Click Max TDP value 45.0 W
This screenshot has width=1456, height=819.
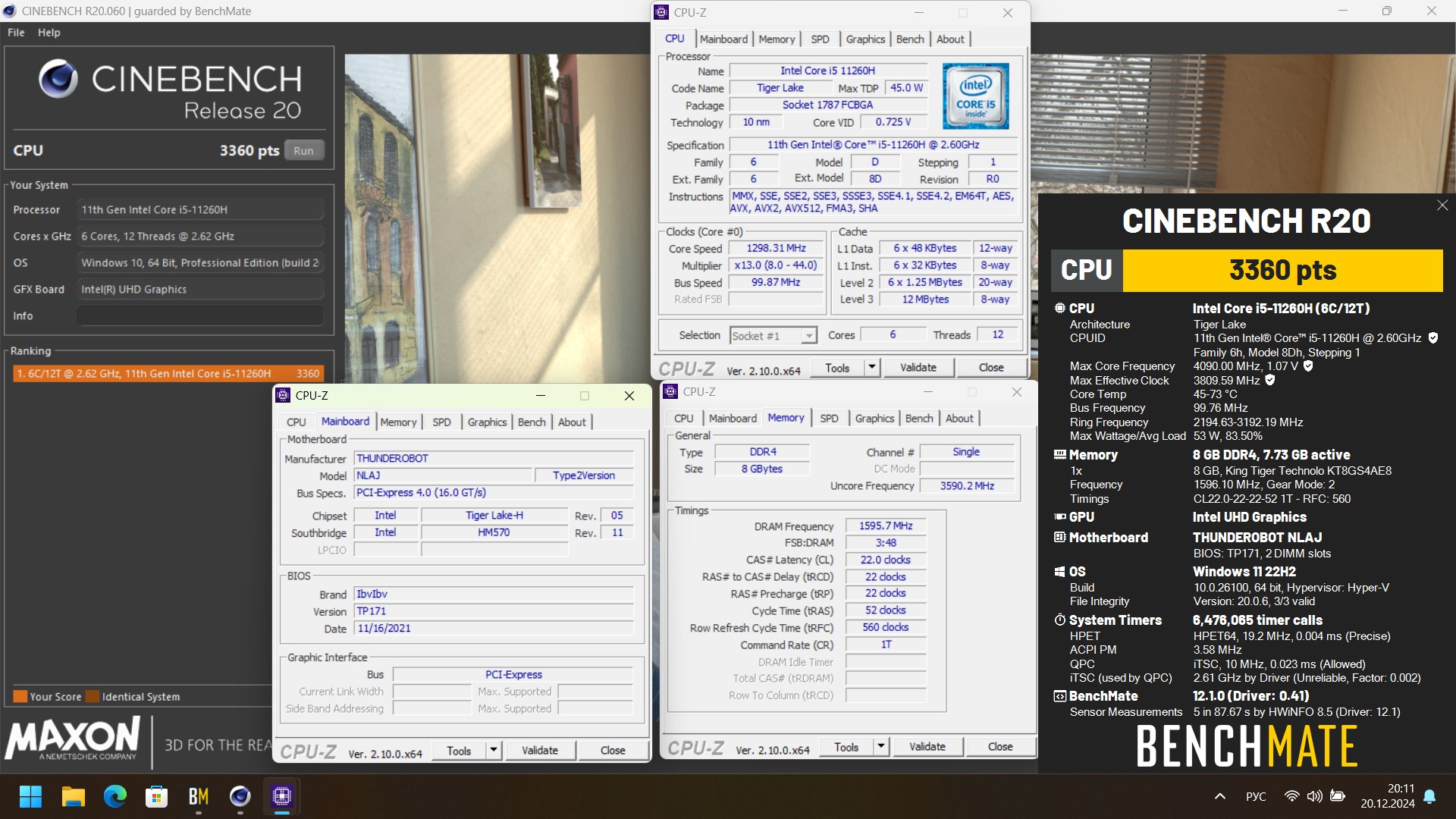coord(906,88)
